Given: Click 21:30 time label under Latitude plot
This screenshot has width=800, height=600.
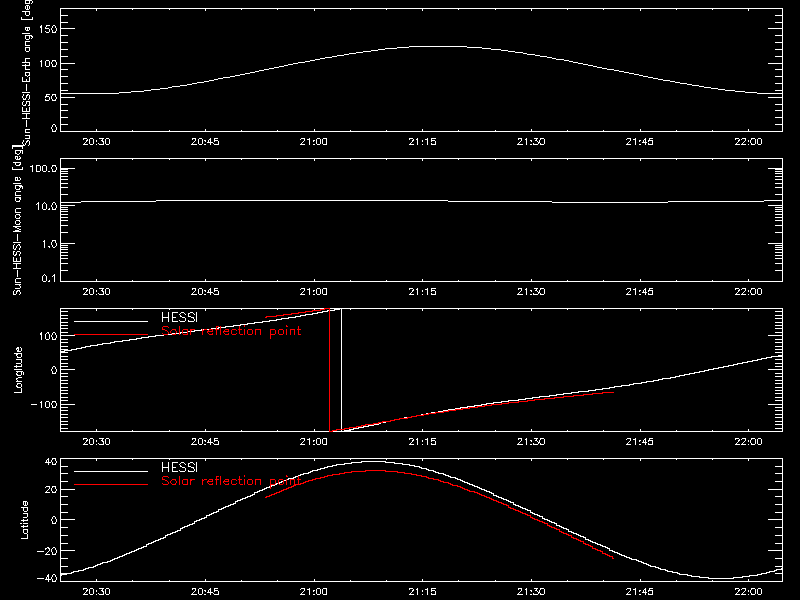Looking at the screenshot, I should (531, 592).
